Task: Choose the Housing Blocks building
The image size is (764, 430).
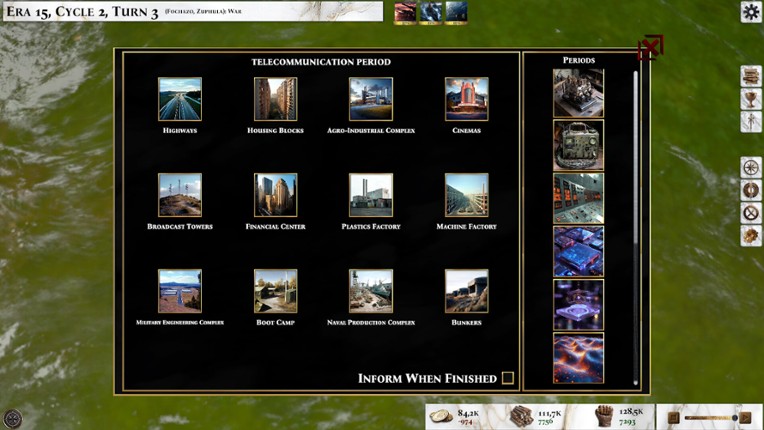Action: pyautogui.click(x=275, y=100)
